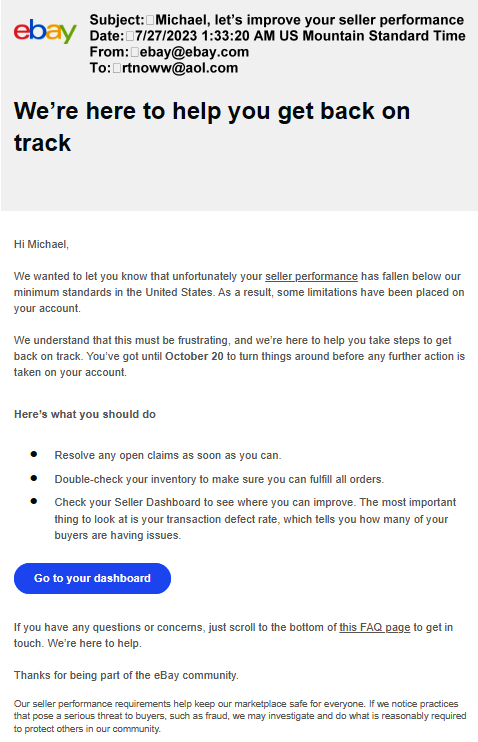This screenshot has width=478, height=742.
Task: Click the third bullet point marker
Action: pyautogui.click(x=34, y=501)
